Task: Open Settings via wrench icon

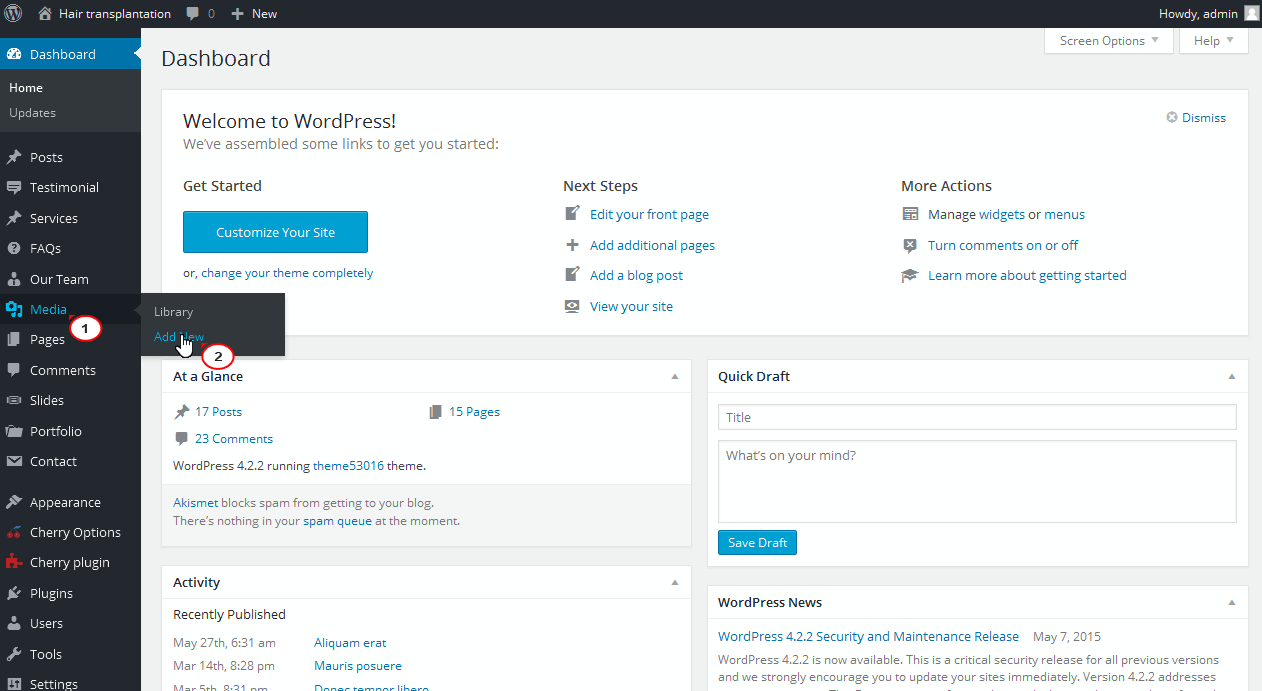Action: click(15, 682)
